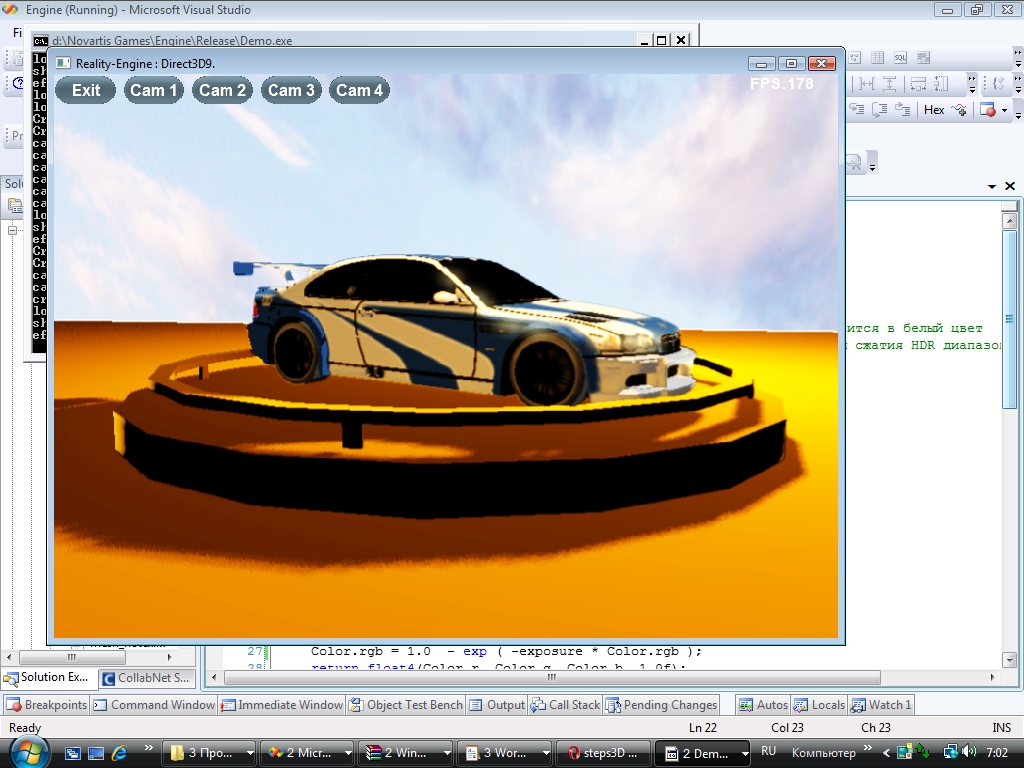Click the Step Into debug icon
The width and height of the screenshot is (1024, 768).
coord(859,110)
